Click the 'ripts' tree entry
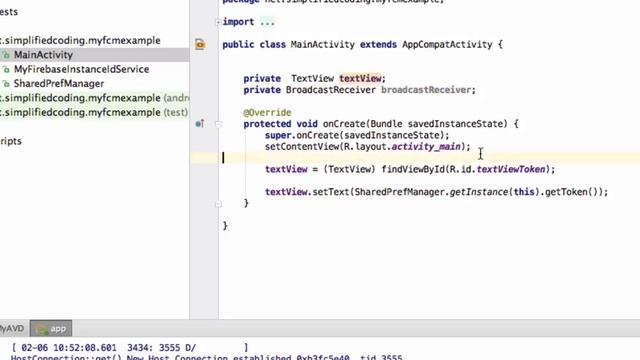Screen dimensions: 640x360 click(x=11, y=141)
